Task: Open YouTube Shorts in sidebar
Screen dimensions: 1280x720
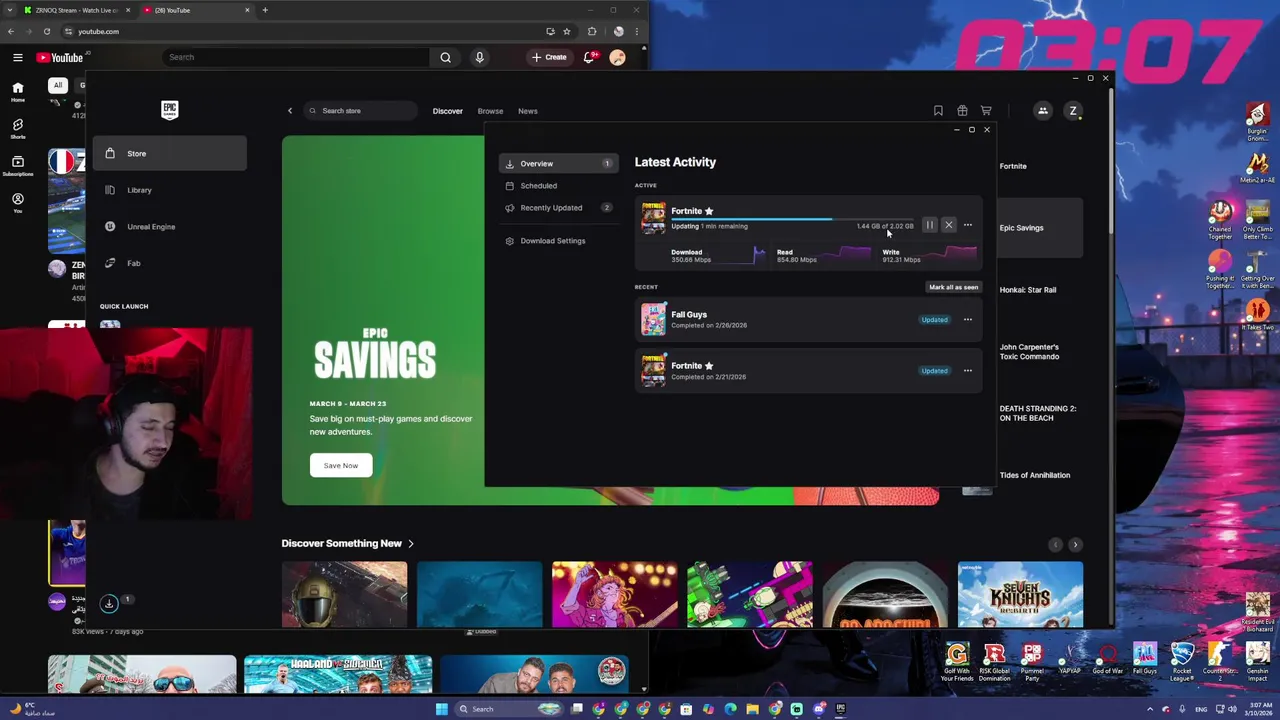Action: (x=17, y=129)
